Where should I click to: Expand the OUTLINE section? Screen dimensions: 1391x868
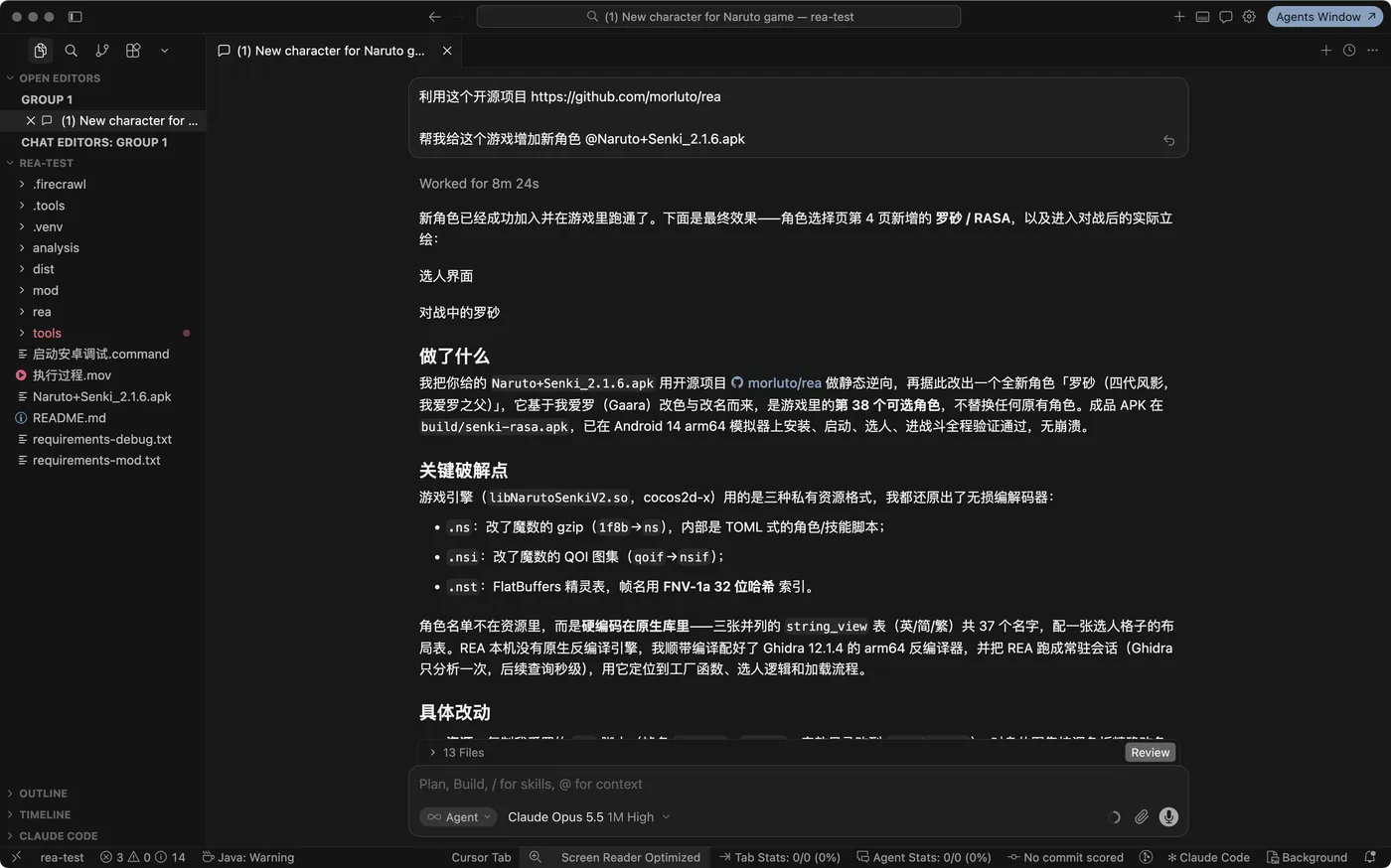click(x=103, y=794)
